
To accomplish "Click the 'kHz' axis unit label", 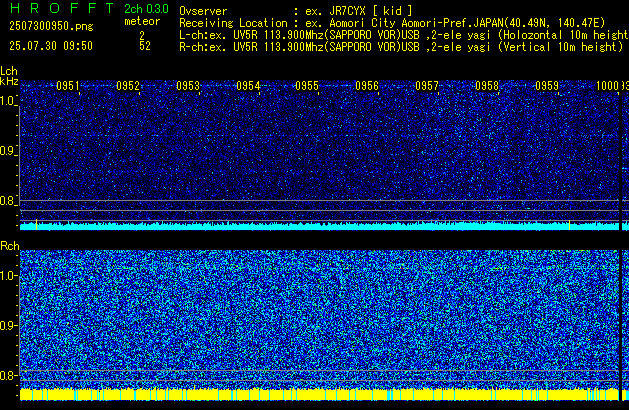I will tap(9, 81).
